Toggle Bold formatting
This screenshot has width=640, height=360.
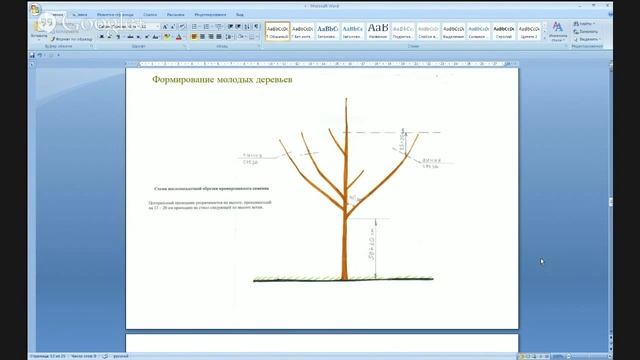[102, 37]
